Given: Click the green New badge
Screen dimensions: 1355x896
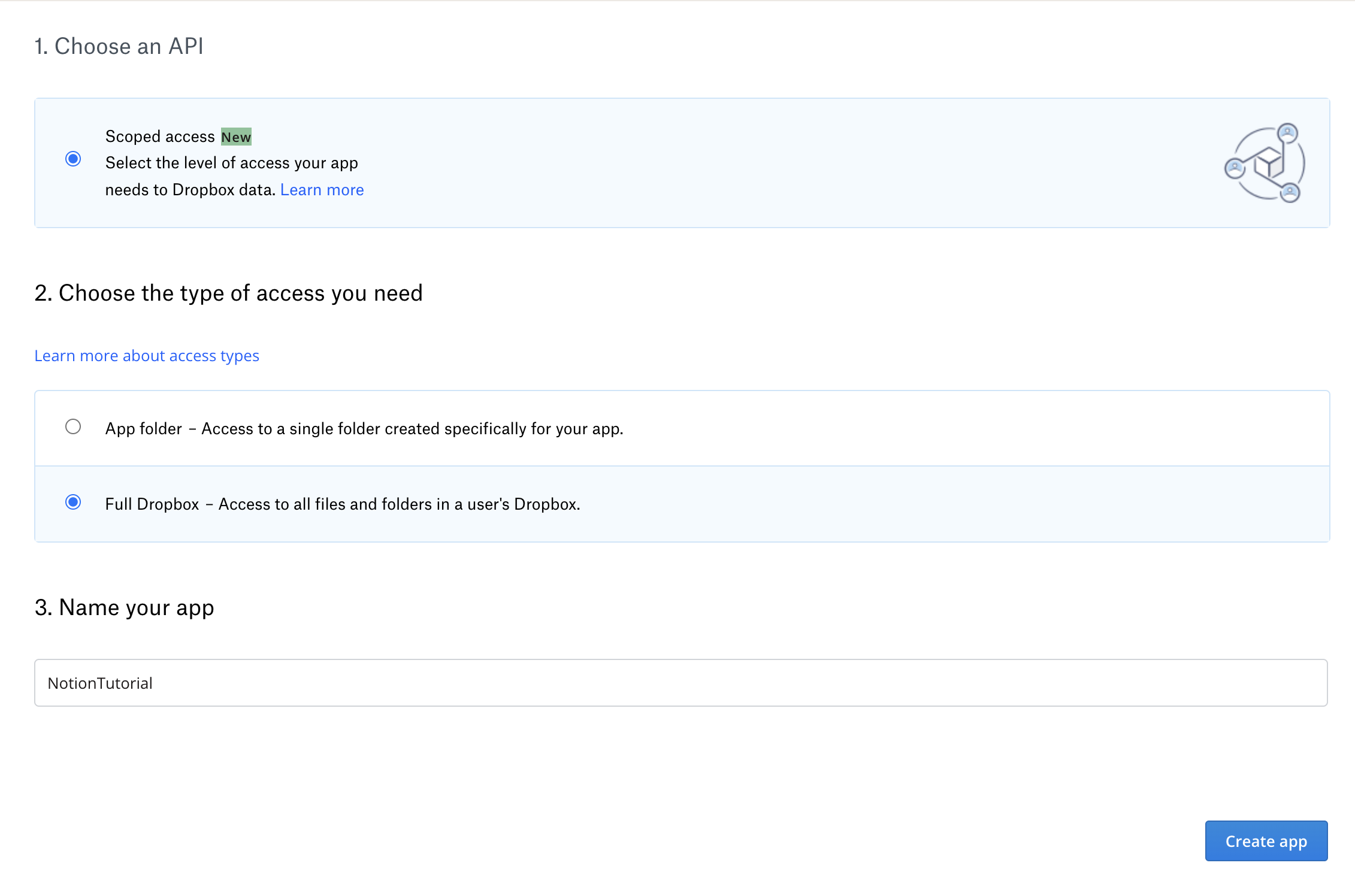Looking at the screenshot, I should [236, 137].
